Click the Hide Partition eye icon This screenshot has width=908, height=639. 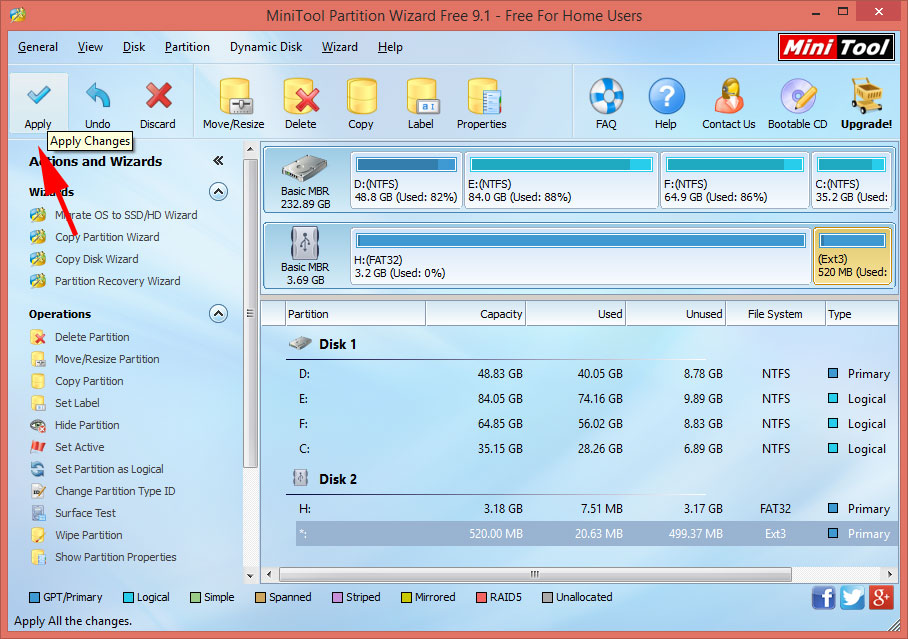coord(38,426)
